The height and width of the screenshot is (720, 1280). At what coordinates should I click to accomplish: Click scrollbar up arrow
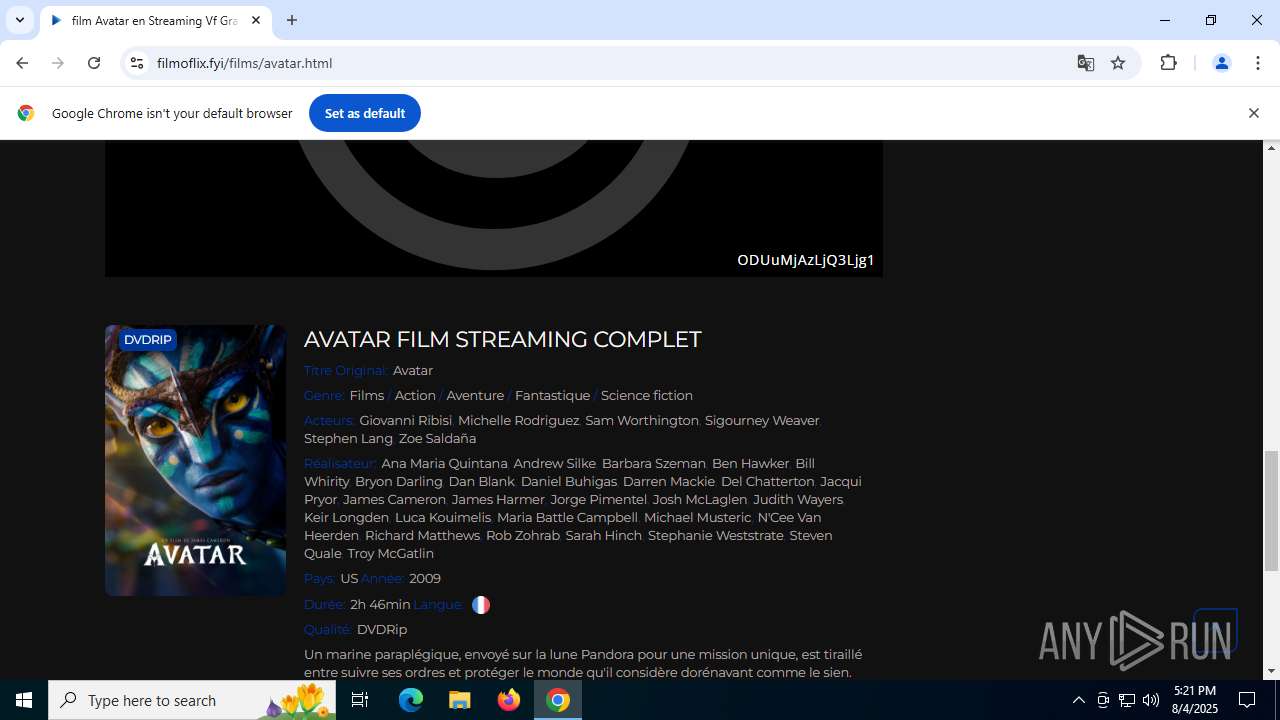pos(1272,148)
